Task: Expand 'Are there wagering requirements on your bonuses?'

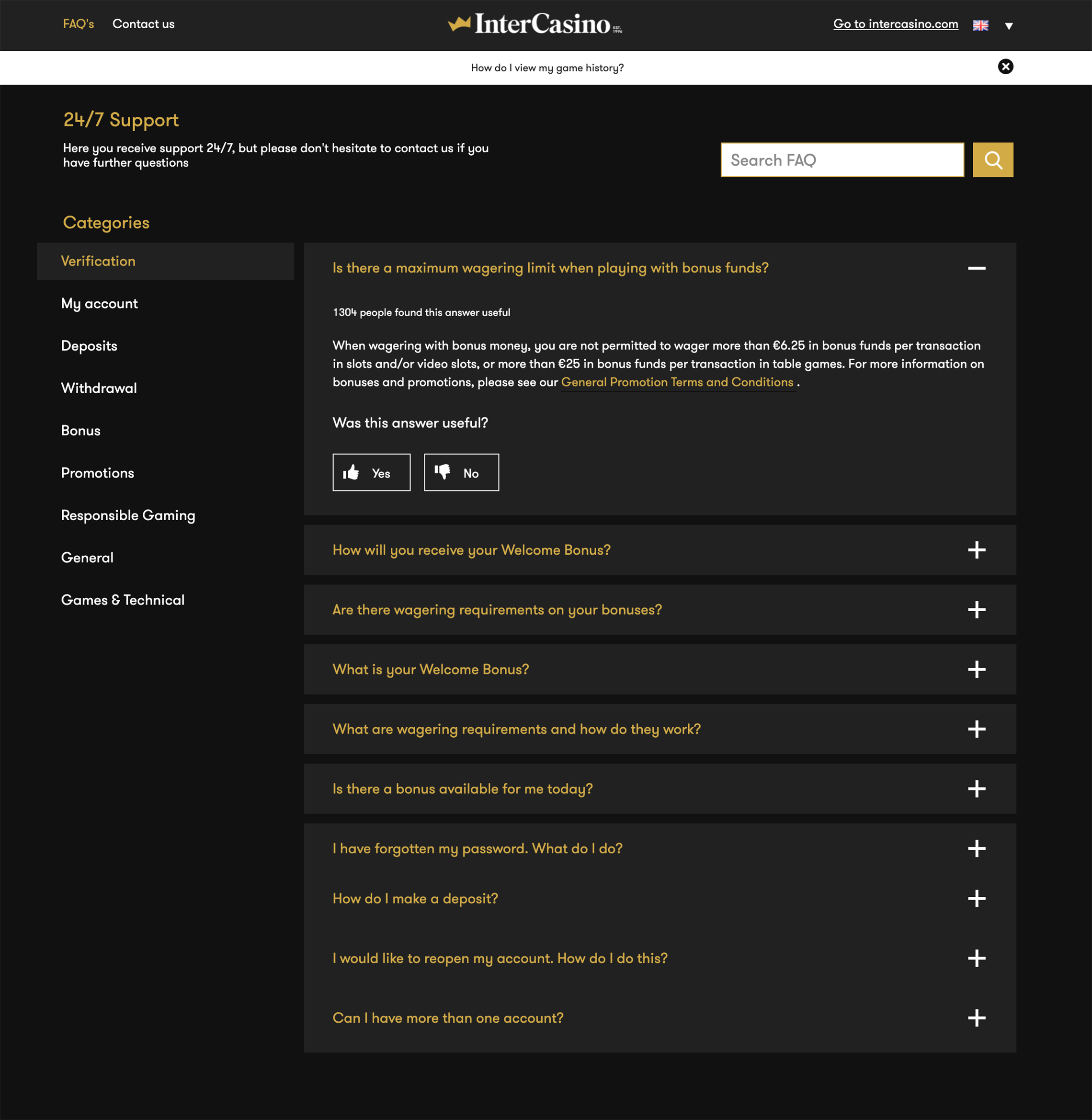Action: 660,609
